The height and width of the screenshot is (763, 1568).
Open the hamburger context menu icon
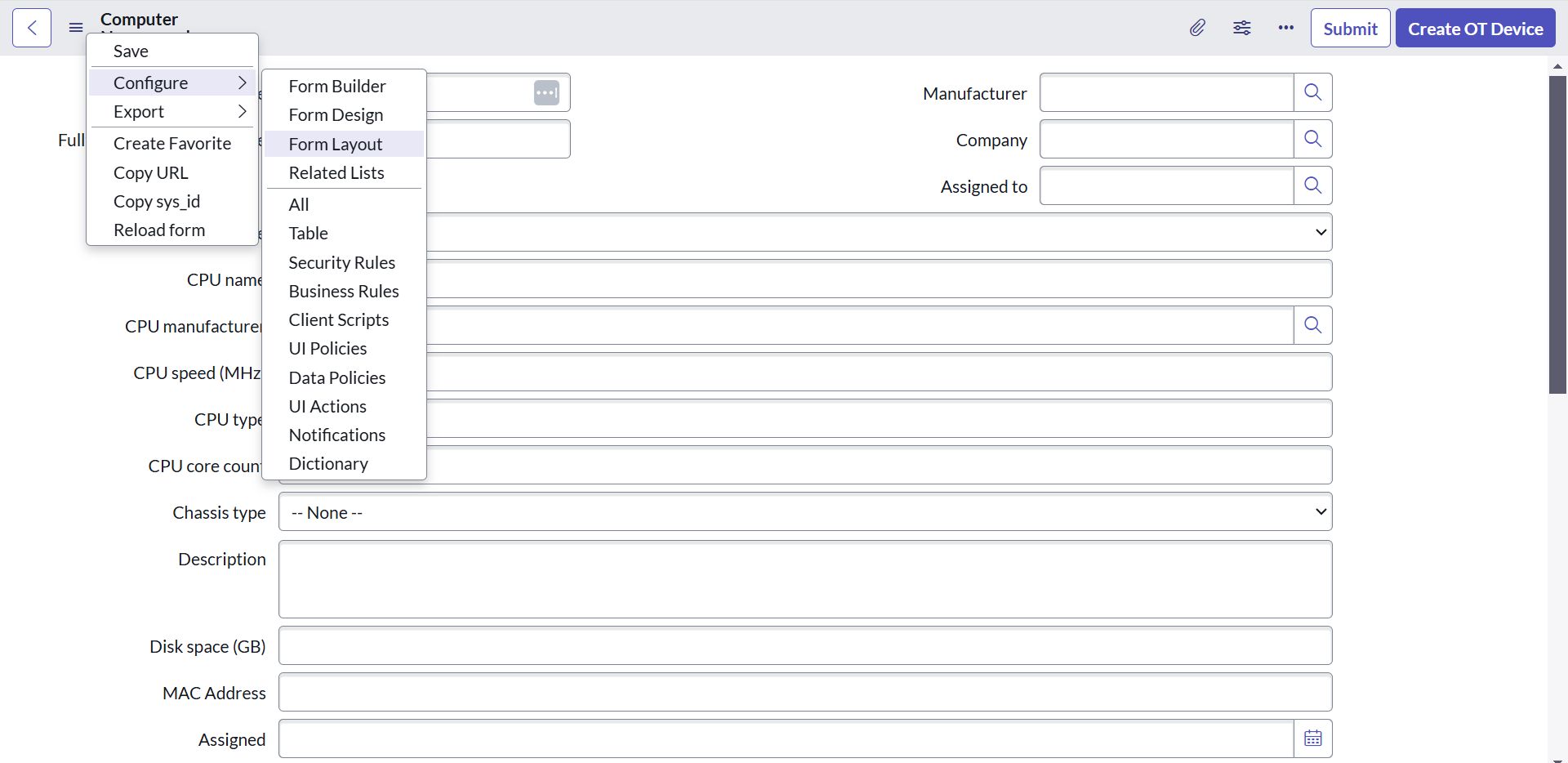76,29
